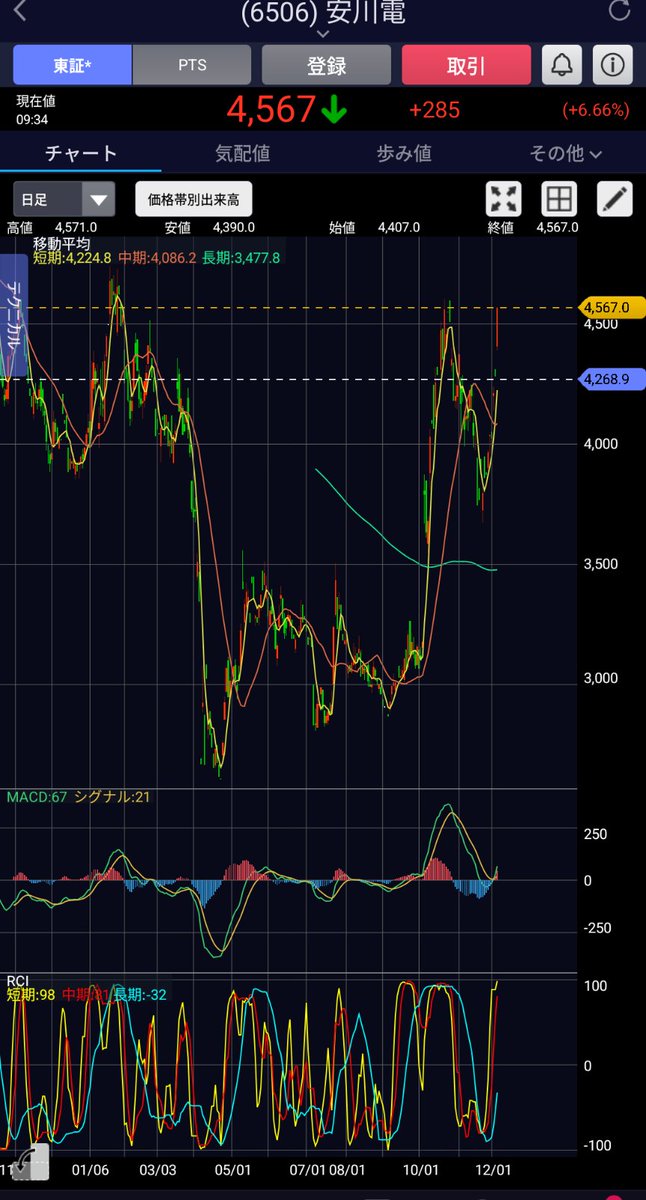The width and height of the screenshot is (646, 1200).
Task: Switch to 気配値 tab
Action: 243,153
